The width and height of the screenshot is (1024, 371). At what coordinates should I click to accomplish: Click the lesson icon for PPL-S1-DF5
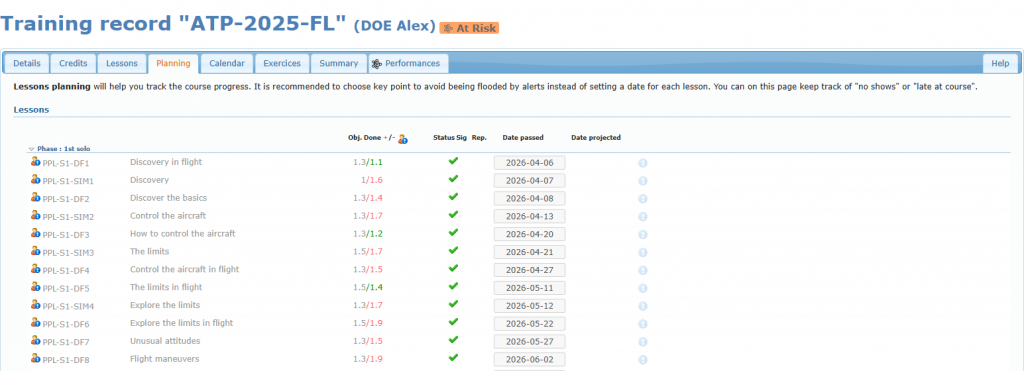pos(35,287)
